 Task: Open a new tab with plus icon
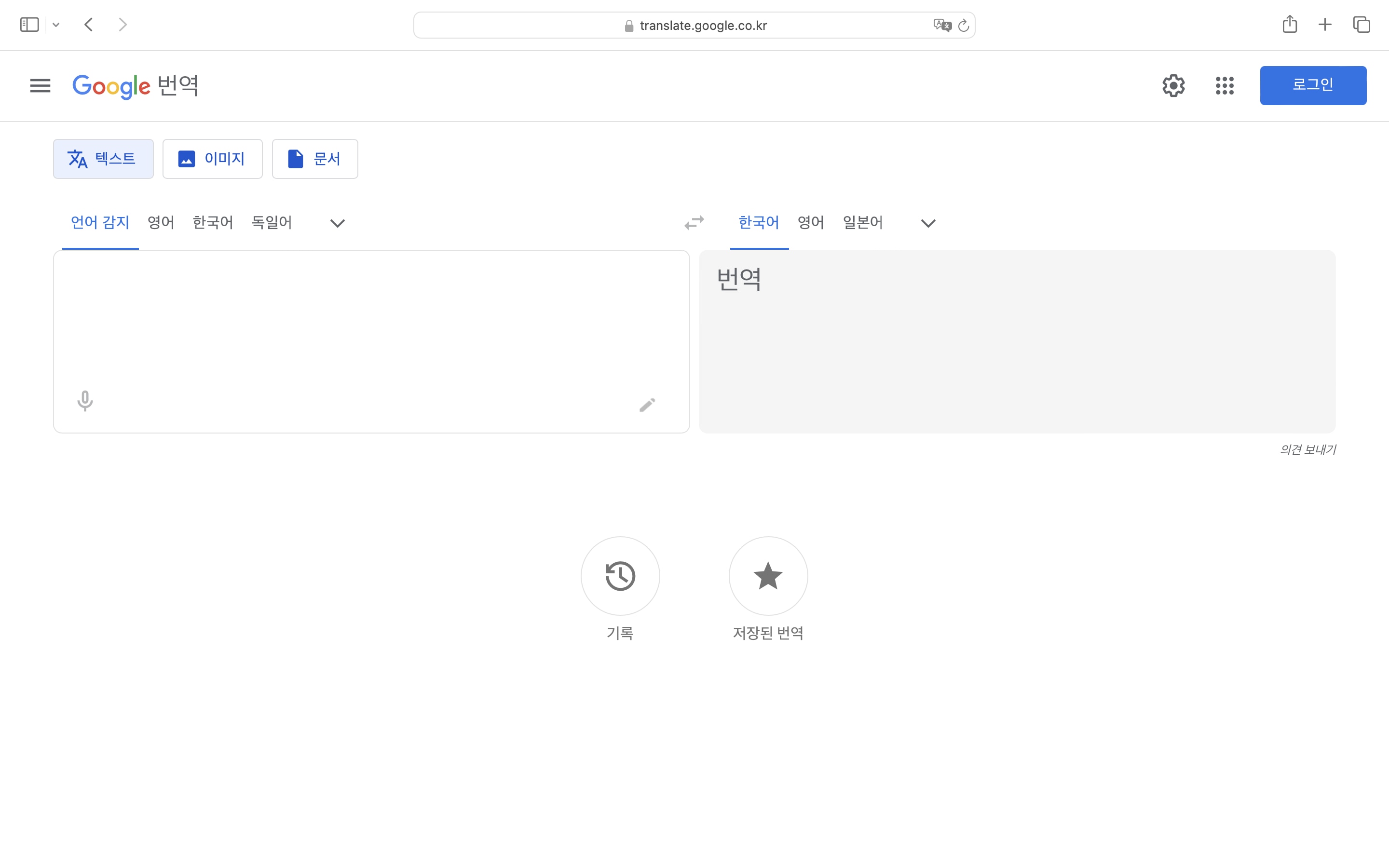click(x=1325, y=25)
